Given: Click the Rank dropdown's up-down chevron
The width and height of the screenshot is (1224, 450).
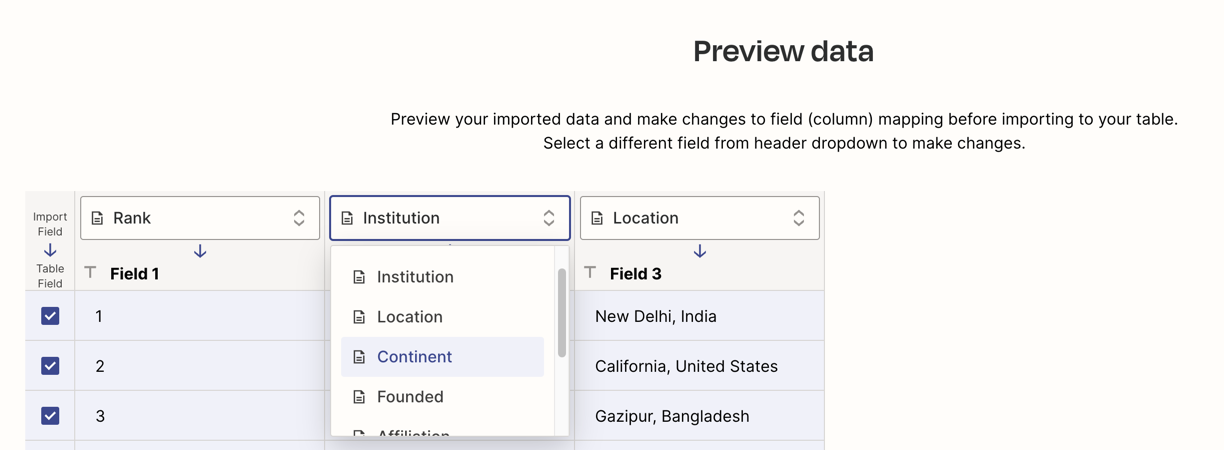Looking at the screenshot, I should point(299,218).
